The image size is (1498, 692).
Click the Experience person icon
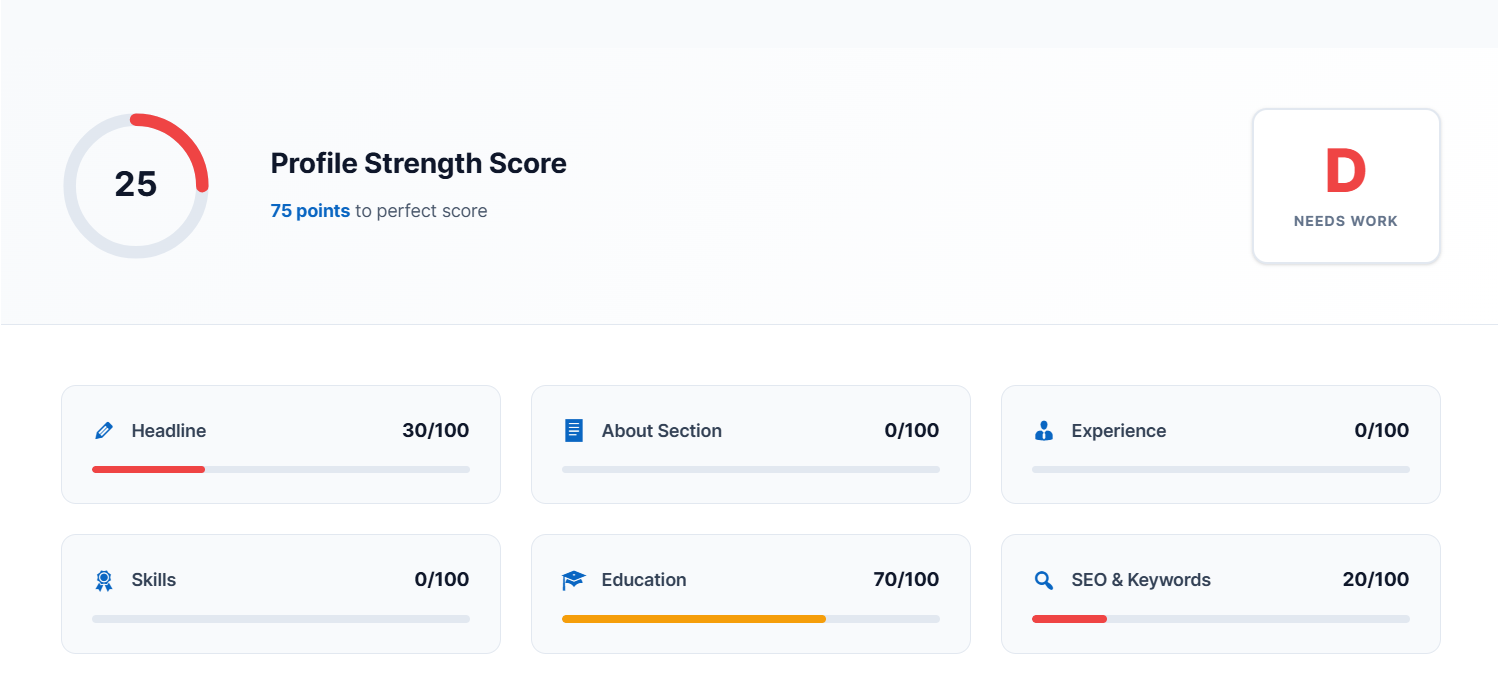(x=1043, y=431)
